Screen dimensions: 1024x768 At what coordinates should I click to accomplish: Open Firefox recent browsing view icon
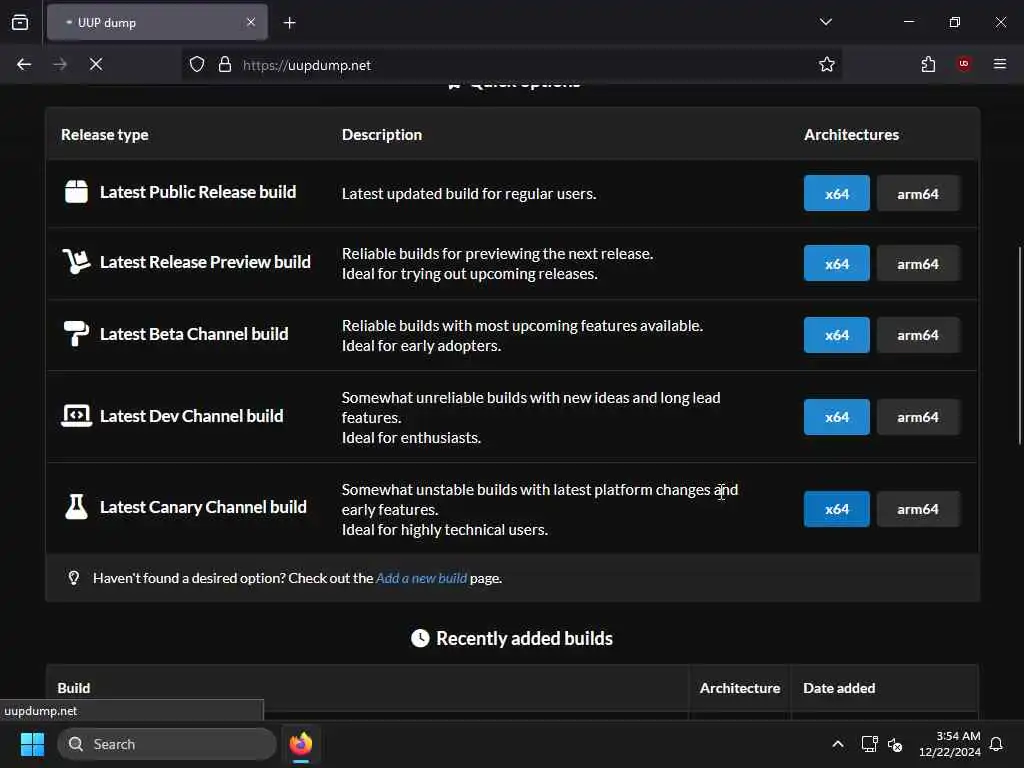[x=20, y=22]
